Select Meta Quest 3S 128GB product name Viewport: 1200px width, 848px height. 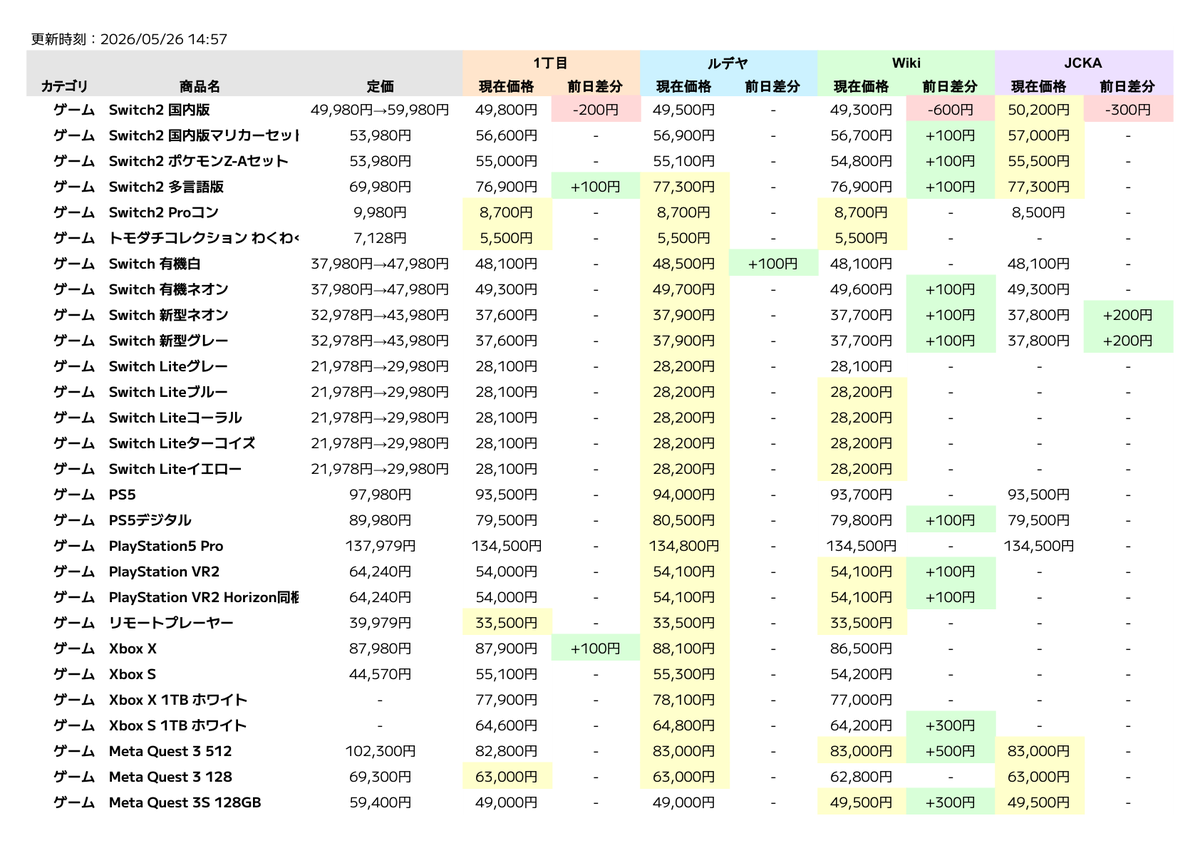coord(185,802)
